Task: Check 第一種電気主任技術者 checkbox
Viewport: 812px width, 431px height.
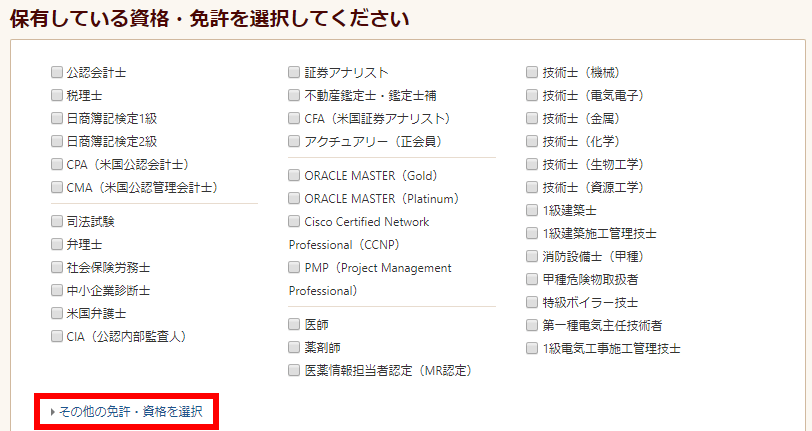Action: click(532, 325)
